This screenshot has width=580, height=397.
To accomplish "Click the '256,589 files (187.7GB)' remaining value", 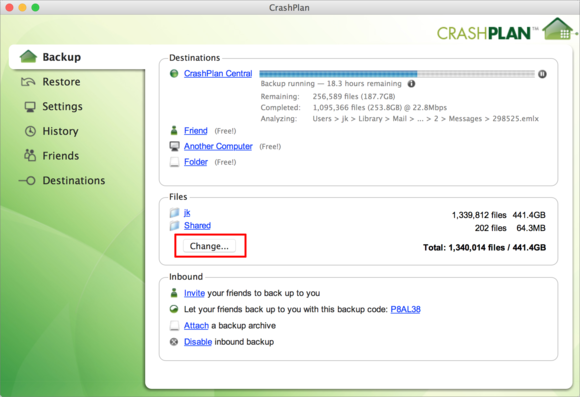I will pyautogui.click(x=354, y=97).
